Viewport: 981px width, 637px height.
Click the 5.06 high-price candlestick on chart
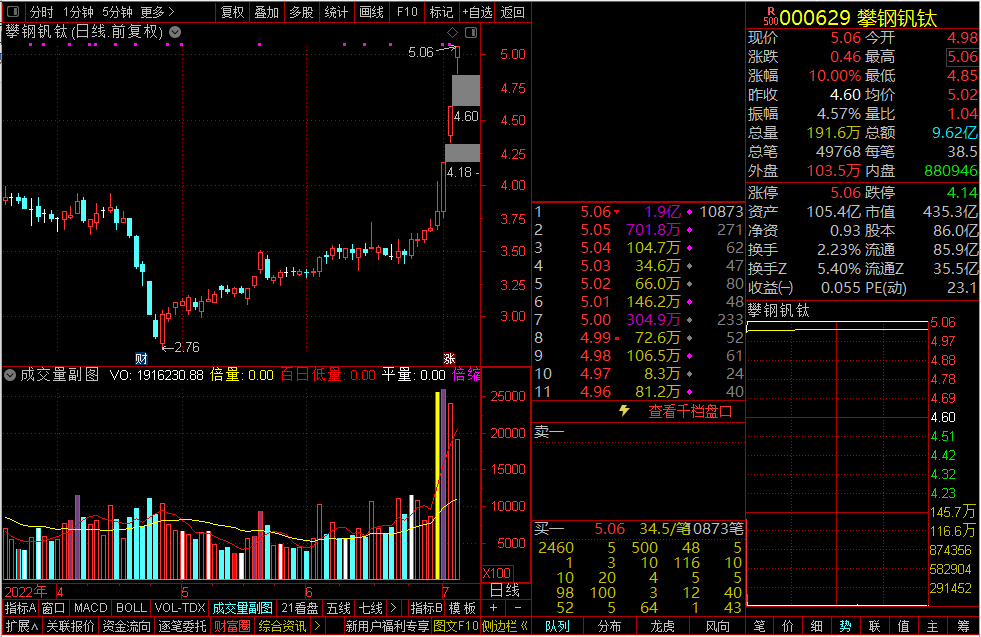tap(457, 52)
